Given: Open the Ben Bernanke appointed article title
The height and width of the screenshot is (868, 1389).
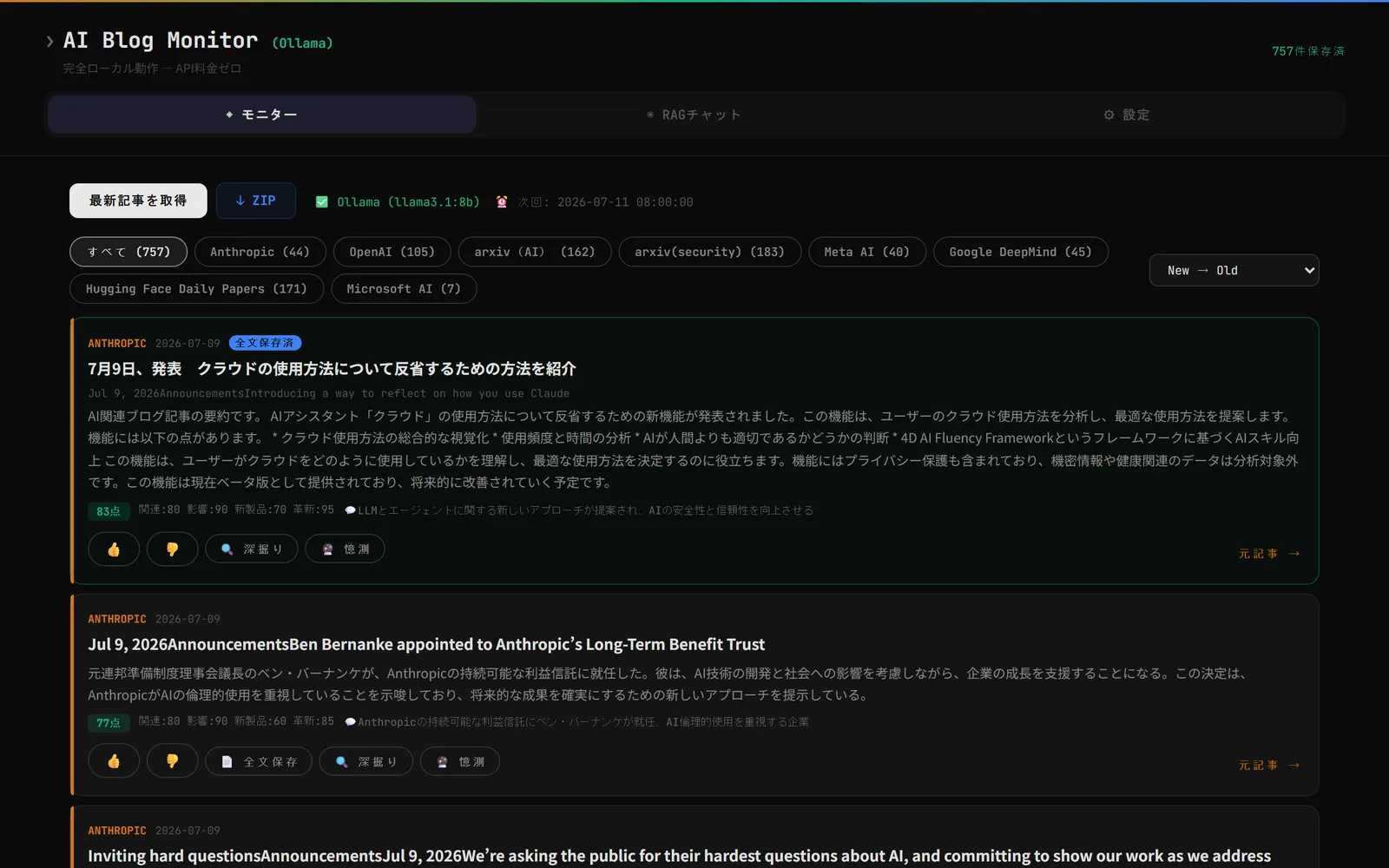Looking at the screenshot, I should tap(426, 644).
